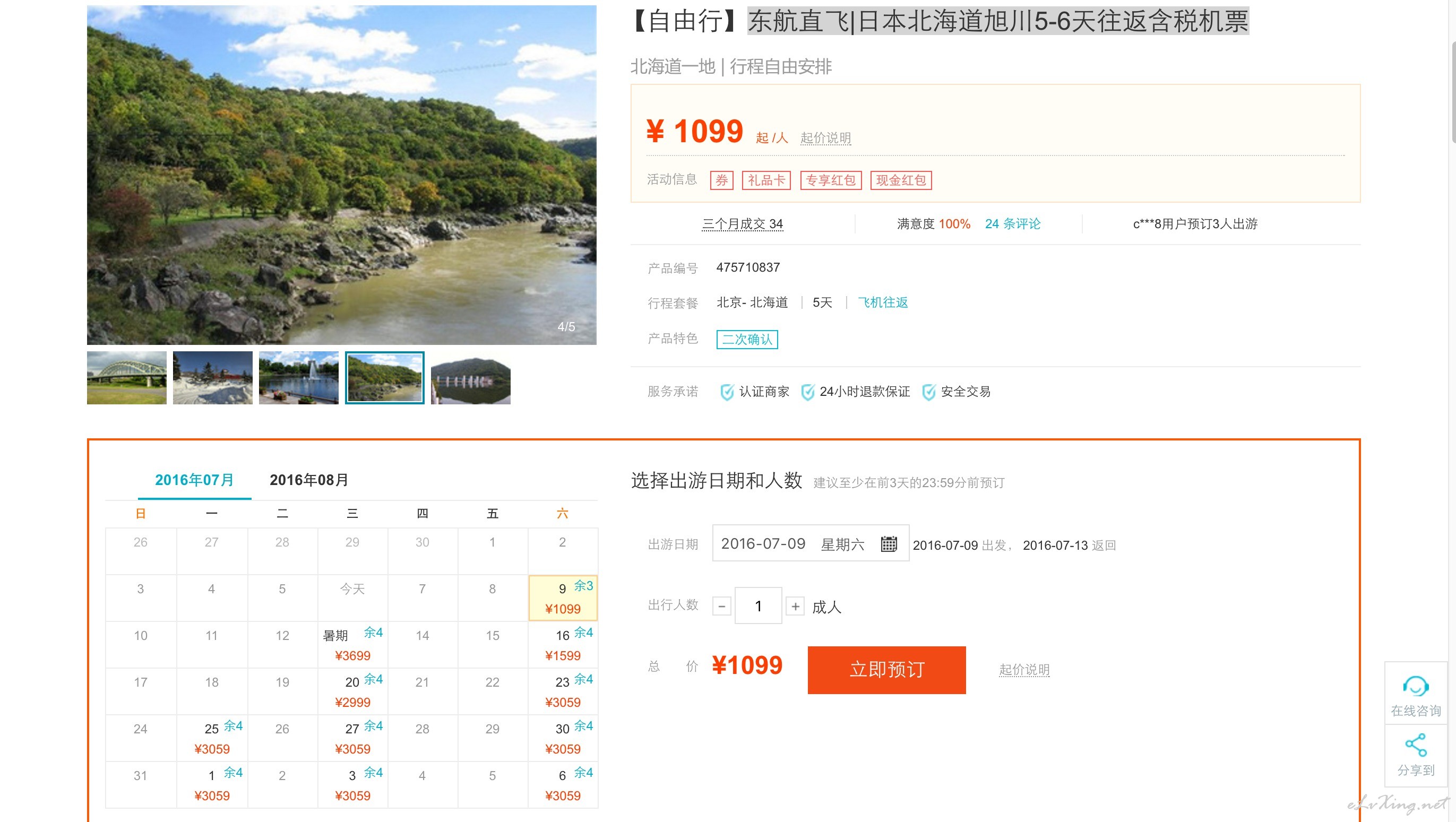Click the 三个月成交 34 sales link
The image size is (1456, 822).
point(742,224)
